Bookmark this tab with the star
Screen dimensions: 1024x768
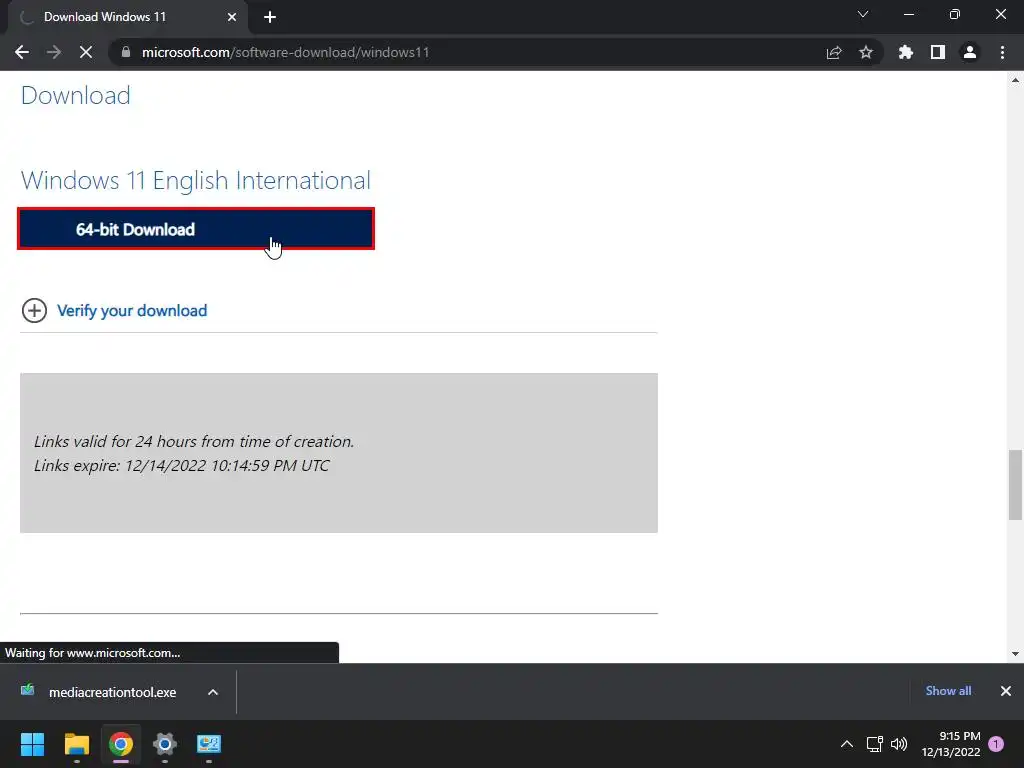click(x=866, y=52)
